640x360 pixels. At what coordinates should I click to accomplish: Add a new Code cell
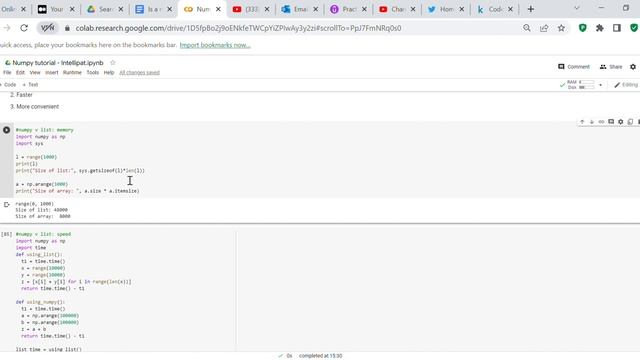coord(8,84)
